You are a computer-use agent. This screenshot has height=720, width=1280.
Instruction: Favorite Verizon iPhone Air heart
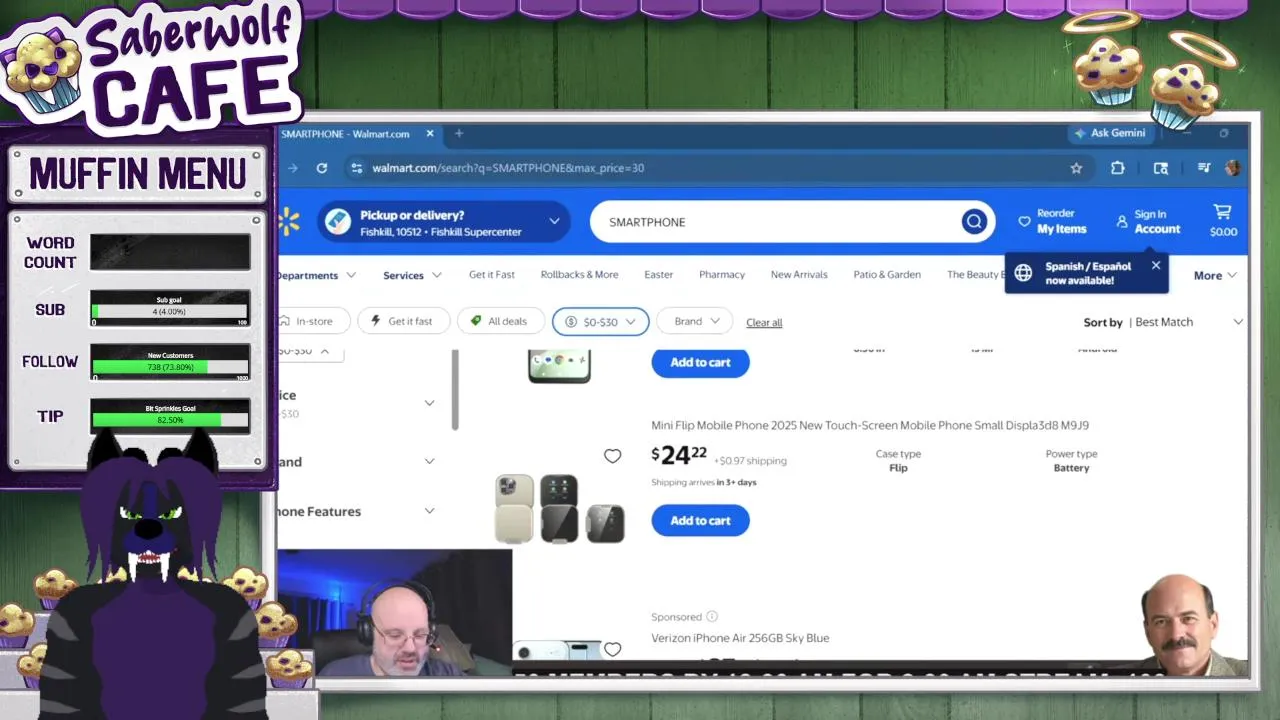(612, 649)
